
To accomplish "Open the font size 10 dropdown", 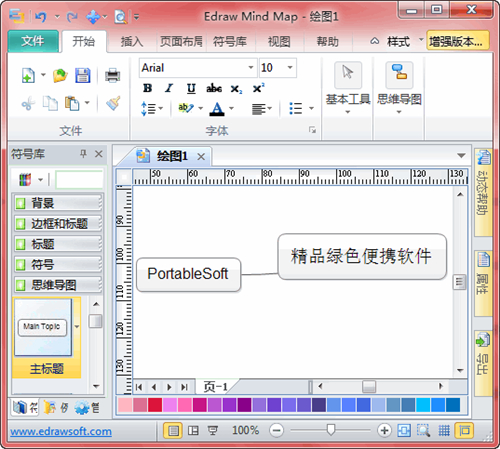I will 290,68.
